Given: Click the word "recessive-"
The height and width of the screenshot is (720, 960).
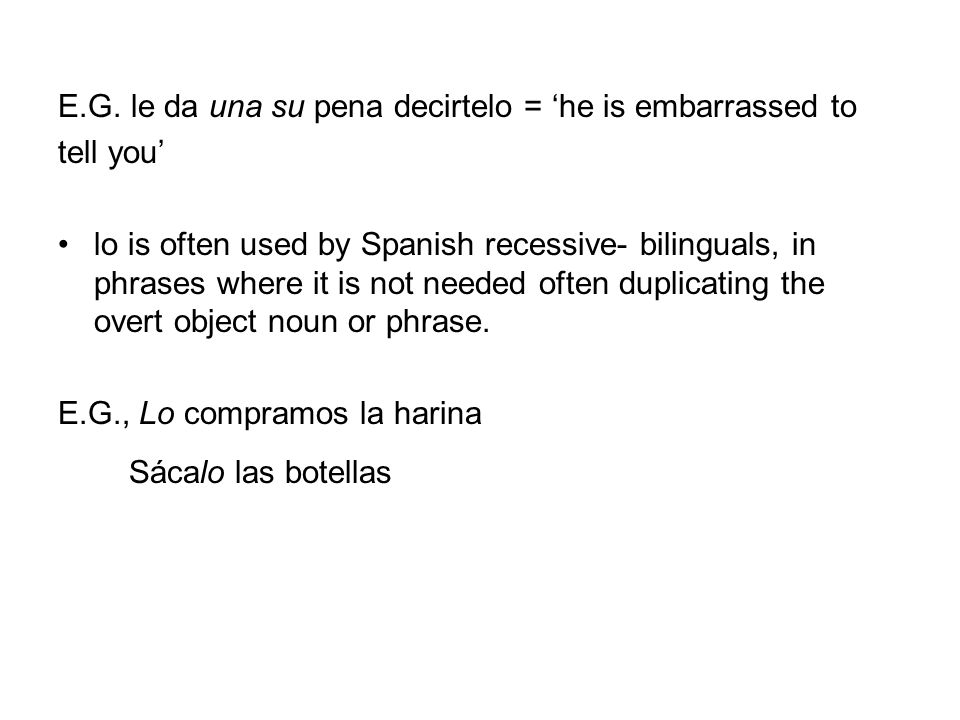Looking at the screenshot, I should pos(556,244).
